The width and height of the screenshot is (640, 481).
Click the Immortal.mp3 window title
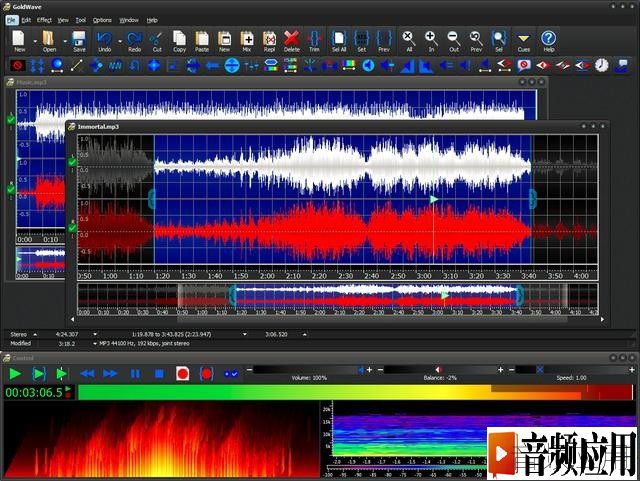[98, 127]
